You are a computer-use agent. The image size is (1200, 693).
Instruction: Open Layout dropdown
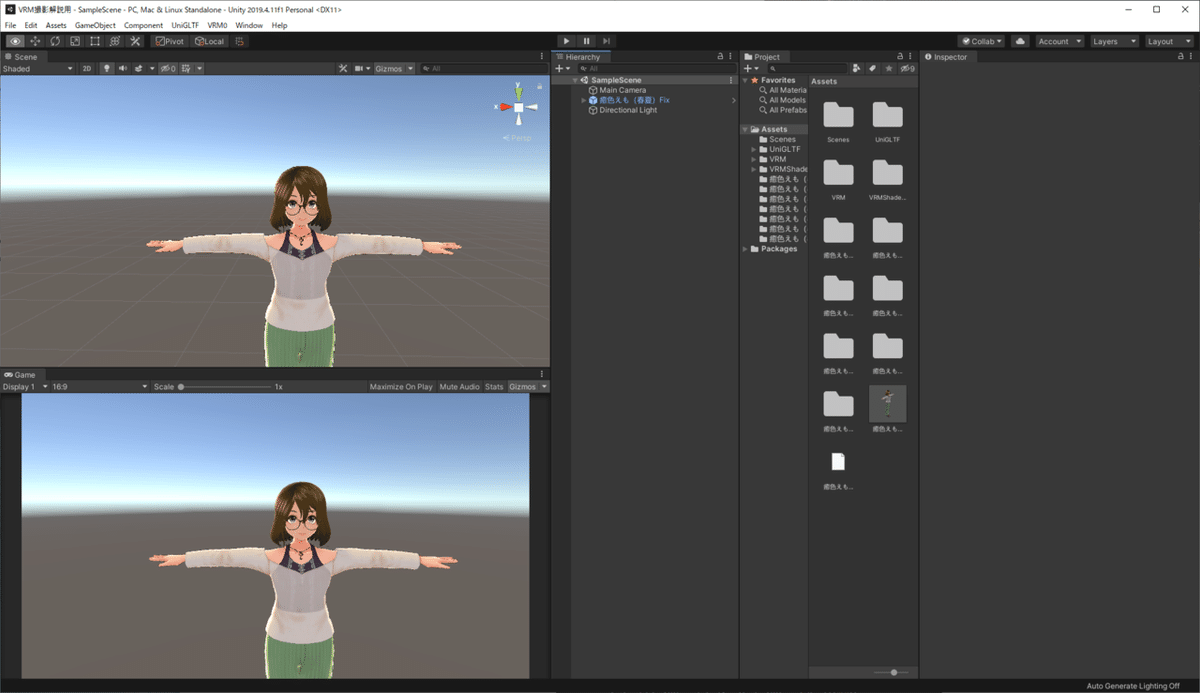1168,41
